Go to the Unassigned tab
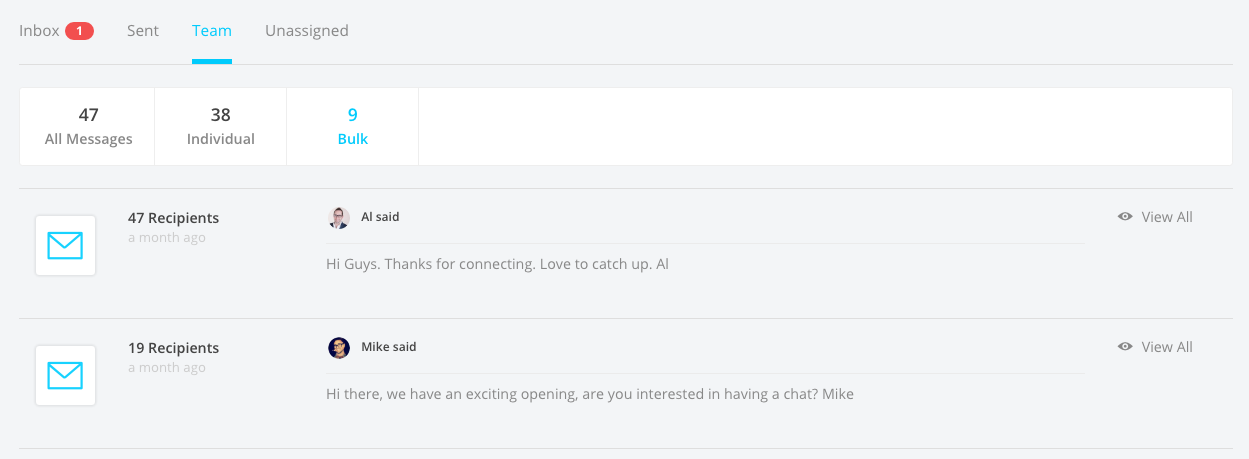 [307, 31]
